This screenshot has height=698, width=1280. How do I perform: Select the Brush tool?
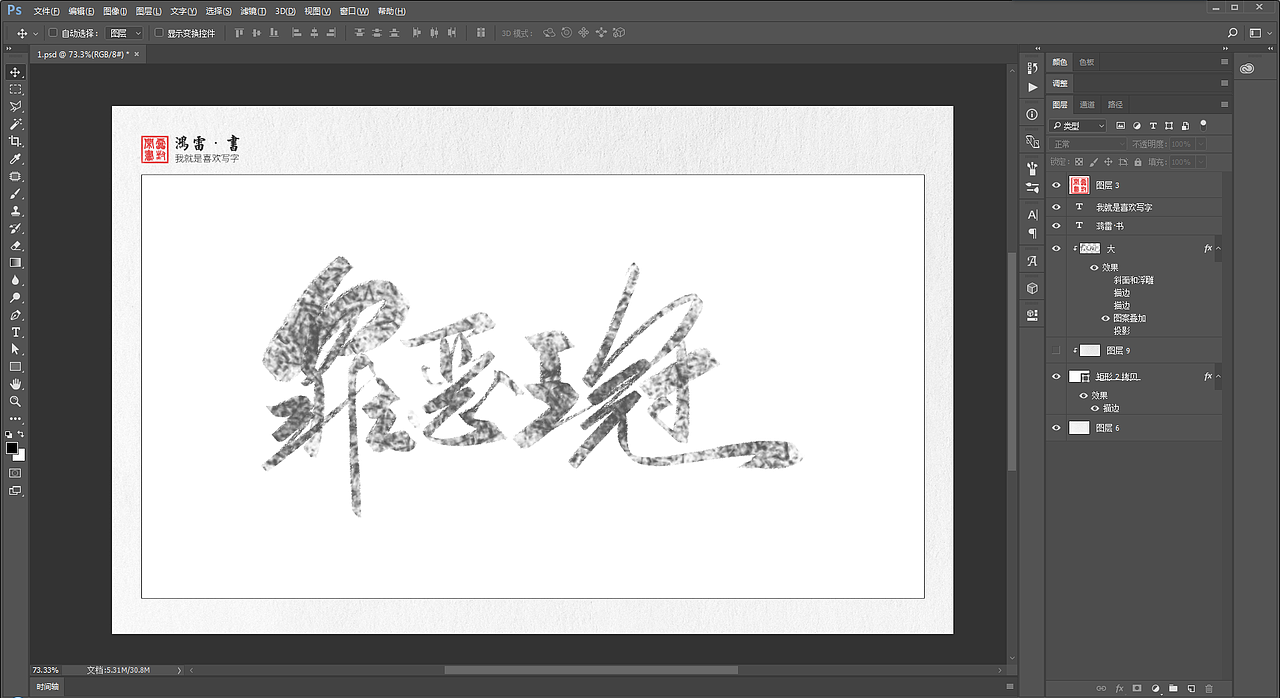15,194
